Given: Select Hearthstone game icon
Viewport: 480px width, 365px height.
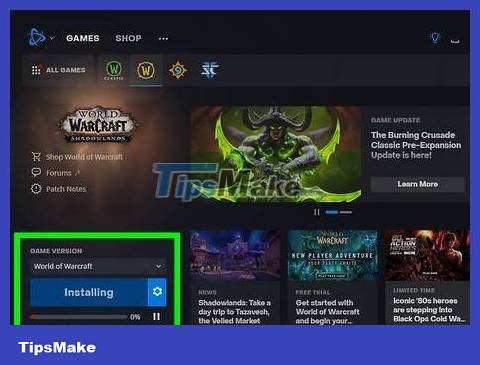Looking at the screenshot, I should coord(178,70).
